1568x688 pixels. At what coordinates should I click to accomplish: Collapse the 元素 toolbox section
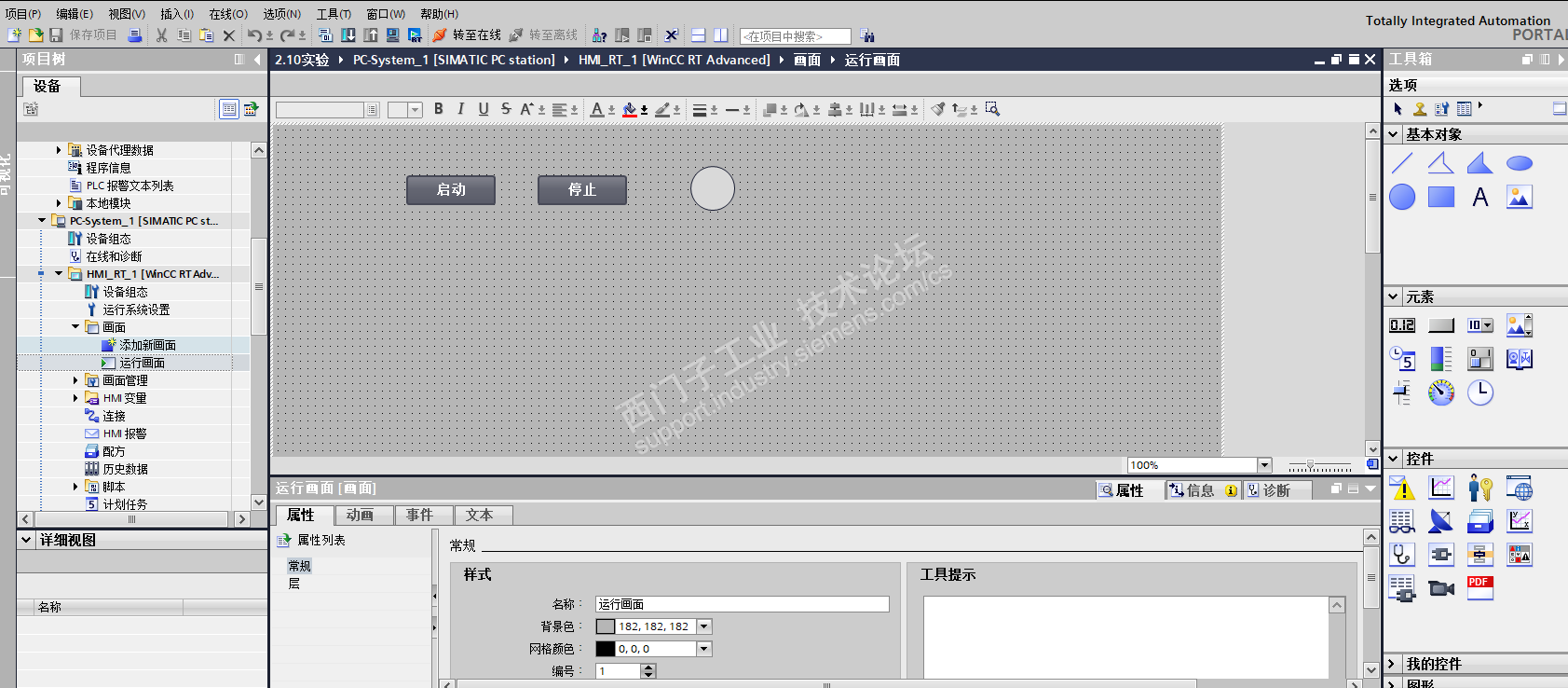click(x=1394, y=297)
